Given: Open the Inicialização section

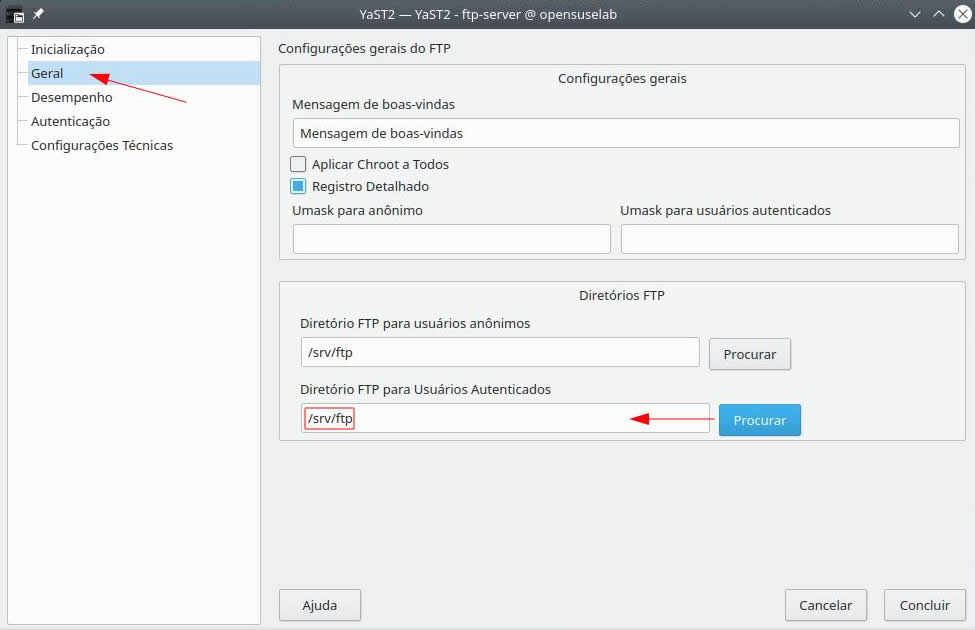Looking at the screenshot, I should 67,49.
